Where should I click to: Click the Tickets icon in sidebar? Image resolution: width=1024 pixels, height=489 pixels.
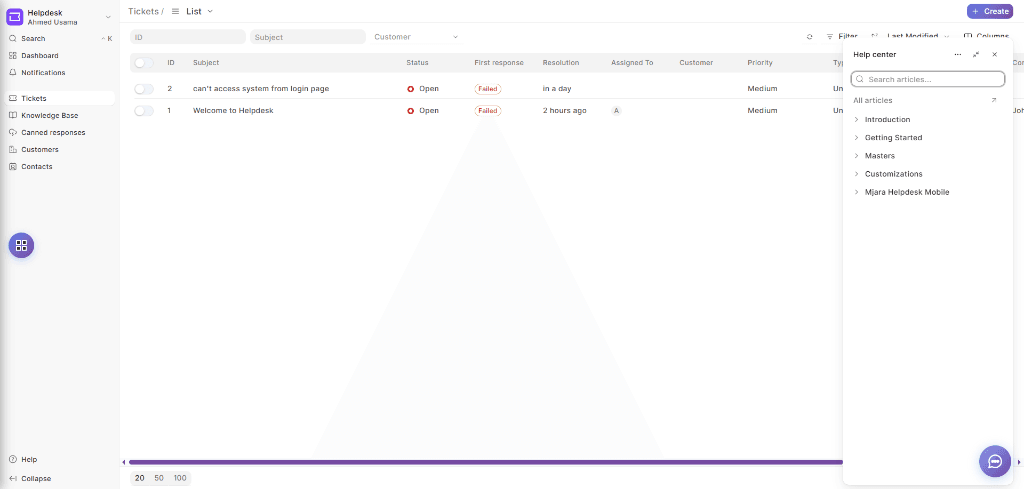pos(12,99)
